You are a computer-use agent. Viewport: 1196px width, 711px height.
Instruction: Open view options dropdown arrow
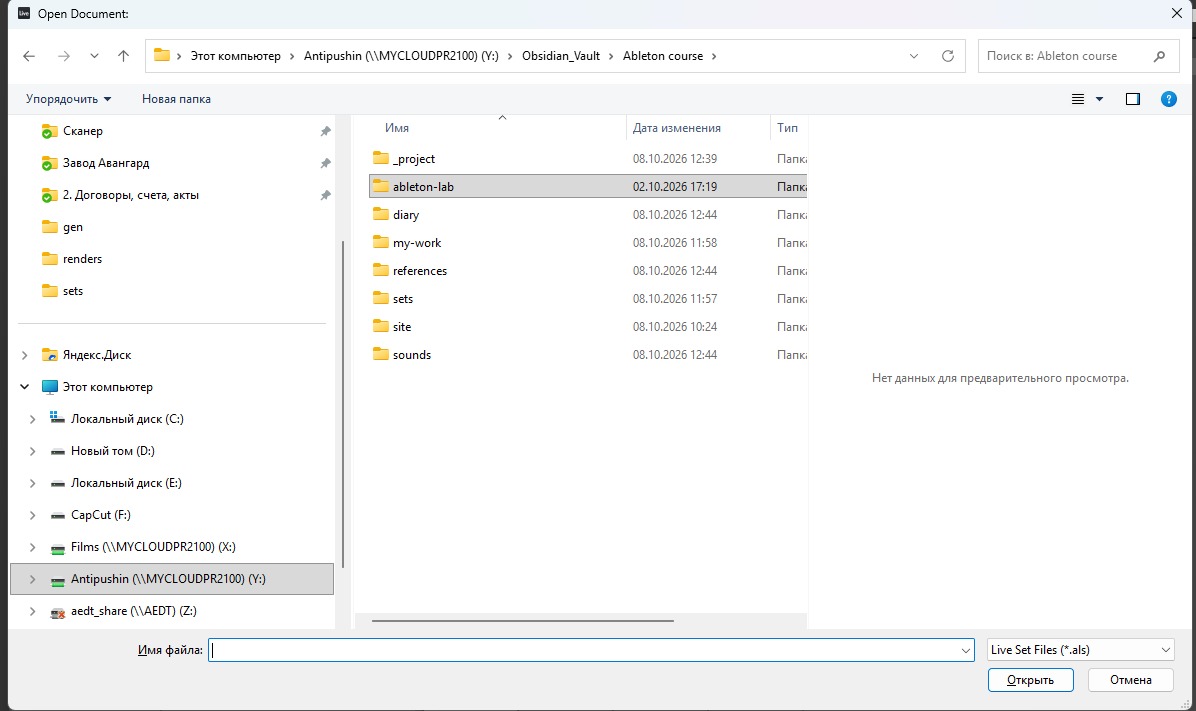tap(1099, 99)
